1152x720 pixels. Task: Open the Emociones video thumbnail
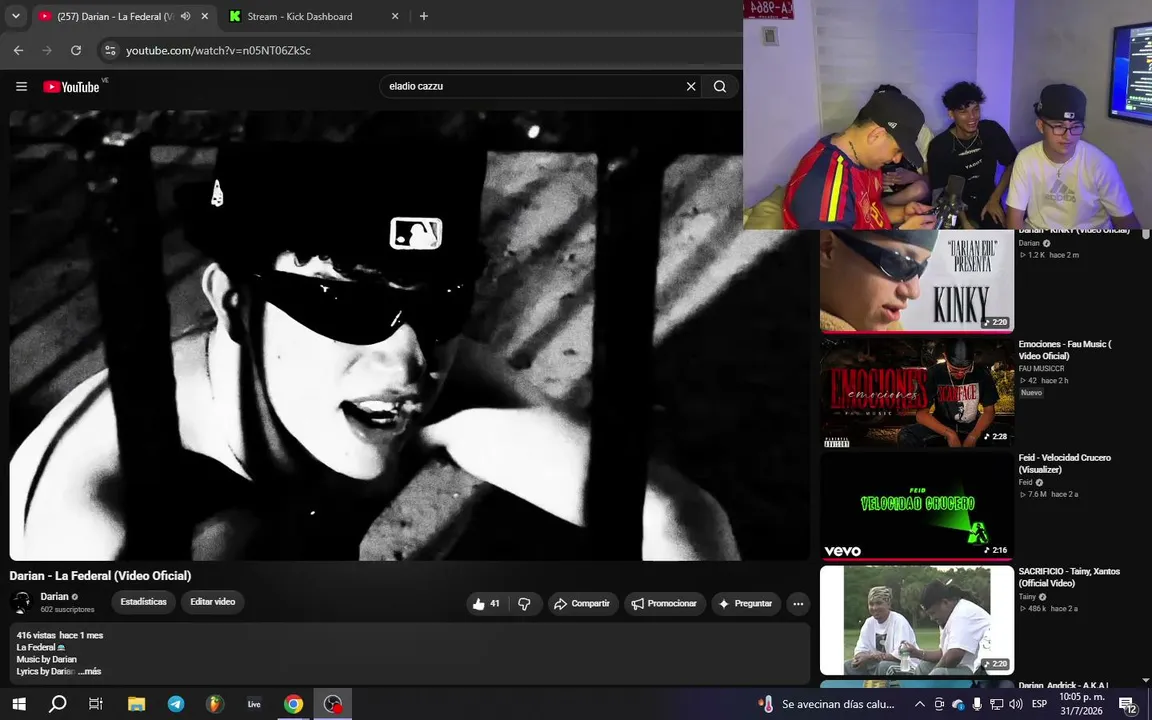917,392
